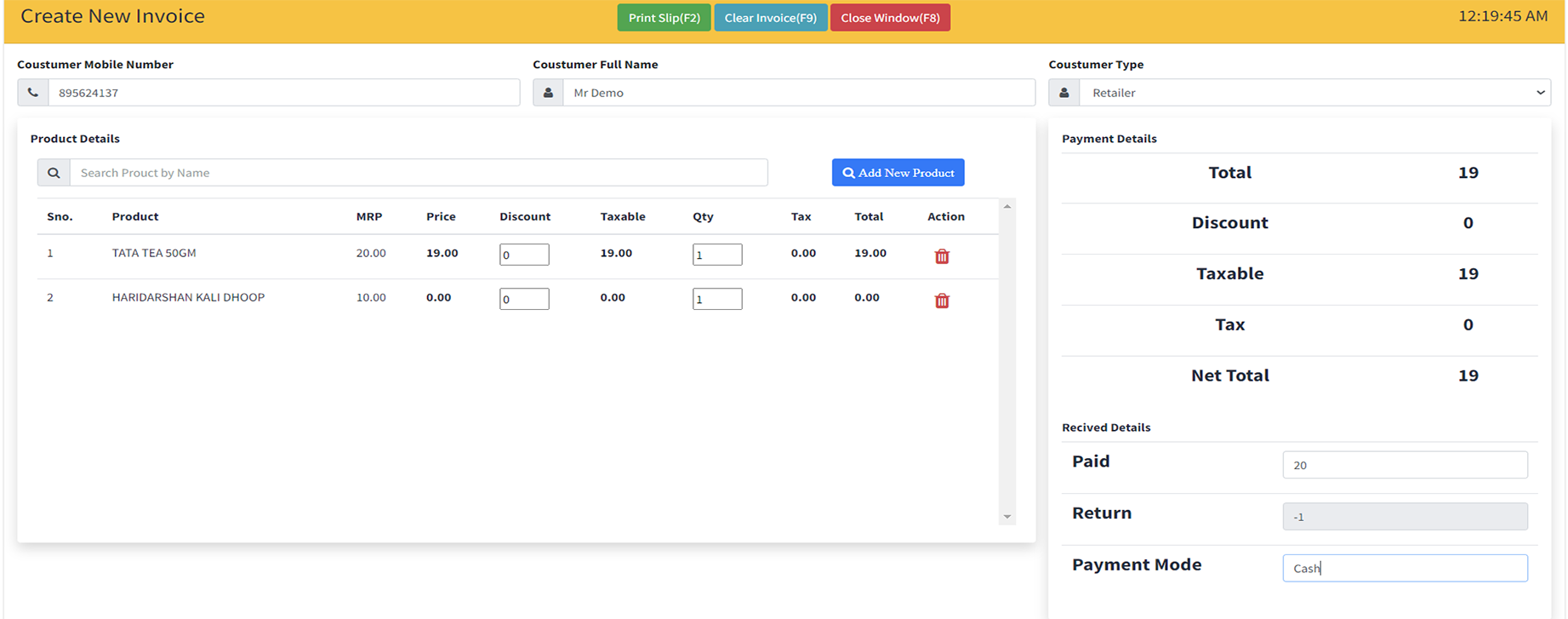Click the Return amount field

click(1405, 517)
